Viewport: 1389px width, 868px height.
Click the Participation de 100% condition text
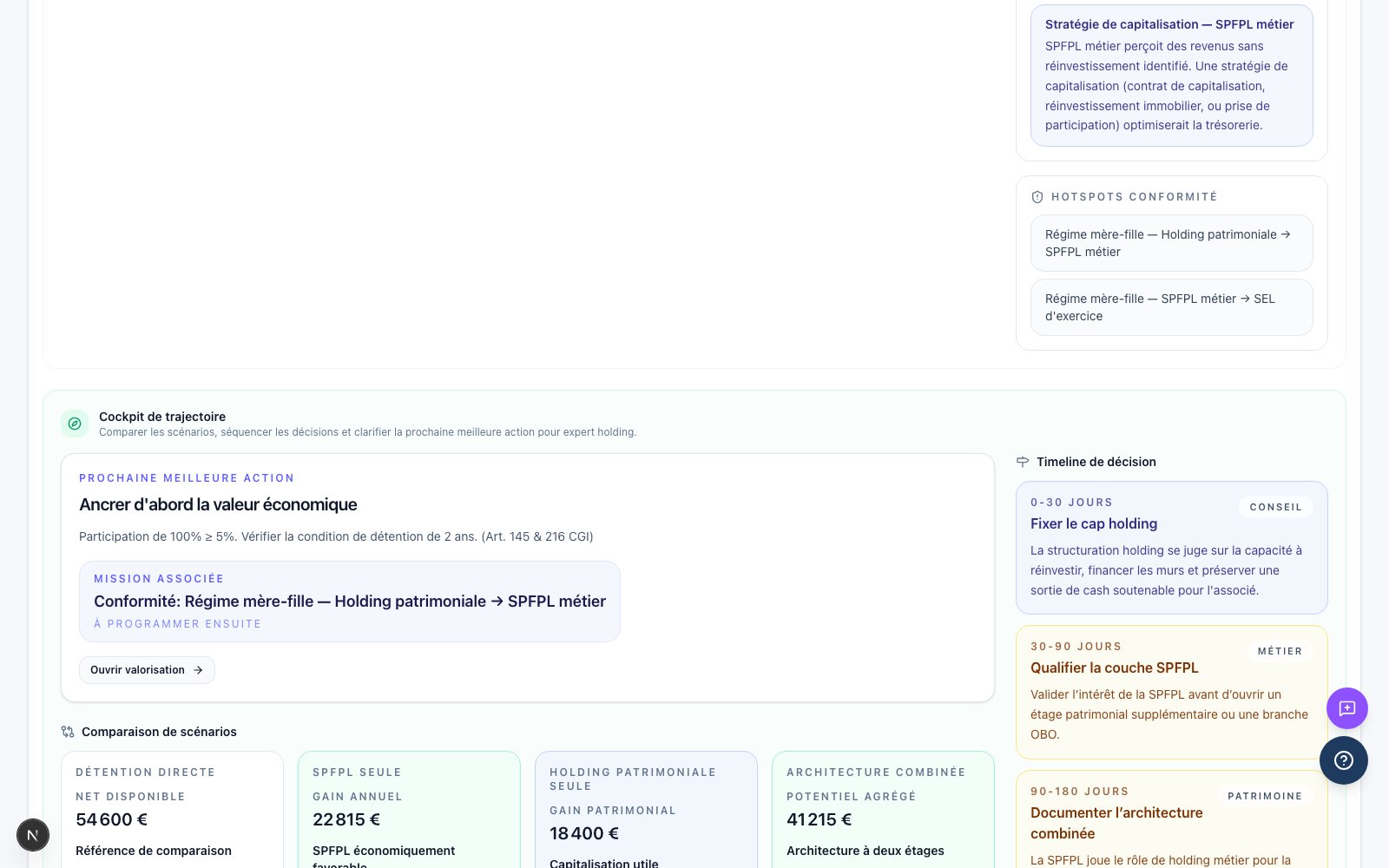click(336, 536)
